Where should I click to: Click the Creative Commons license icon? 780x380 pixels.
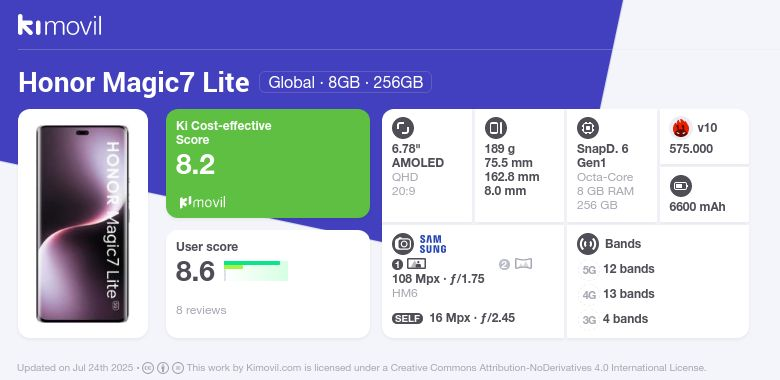tap(147, 368)
